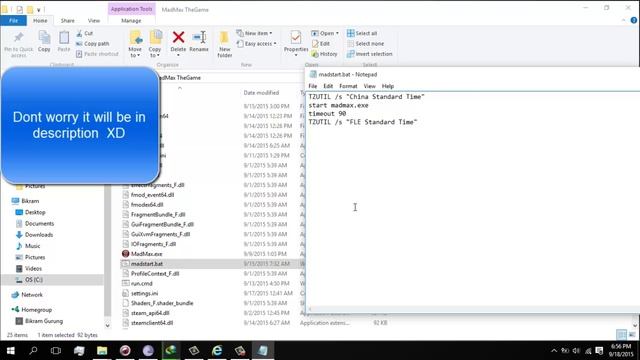Open Task View on taskbar
Image resolution: width=640 pixels, height=360 pixels.
pyautogui.click(x=56, y=351)
